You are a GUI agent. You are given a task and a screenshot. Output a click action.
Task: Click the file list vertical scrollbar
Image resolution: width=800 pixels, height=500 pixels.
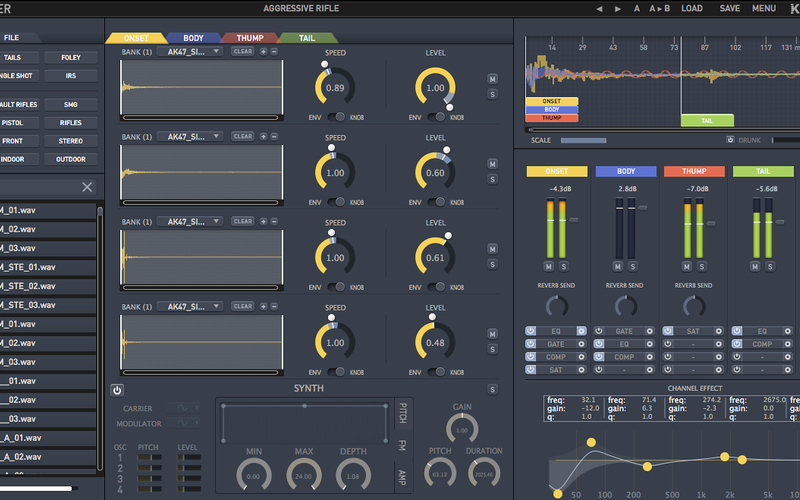(x=100, y=337)
